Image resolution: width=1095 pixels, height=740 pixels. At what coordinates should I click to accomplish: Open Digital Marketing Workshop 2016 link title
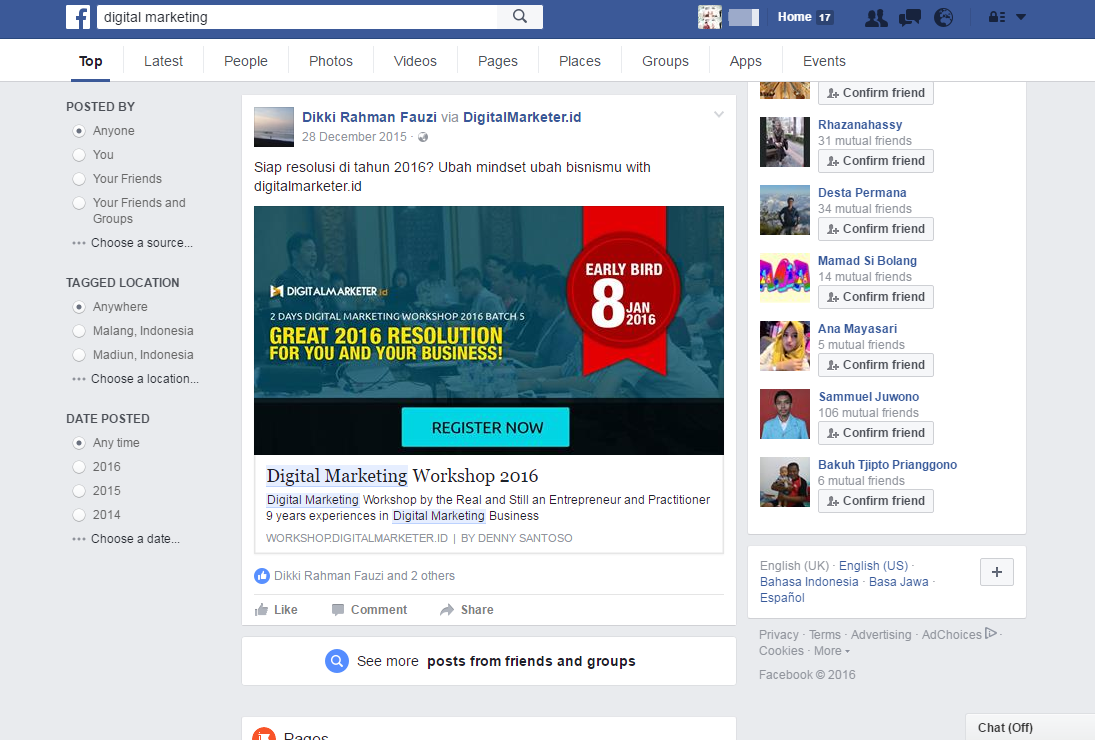coord(402,476)
